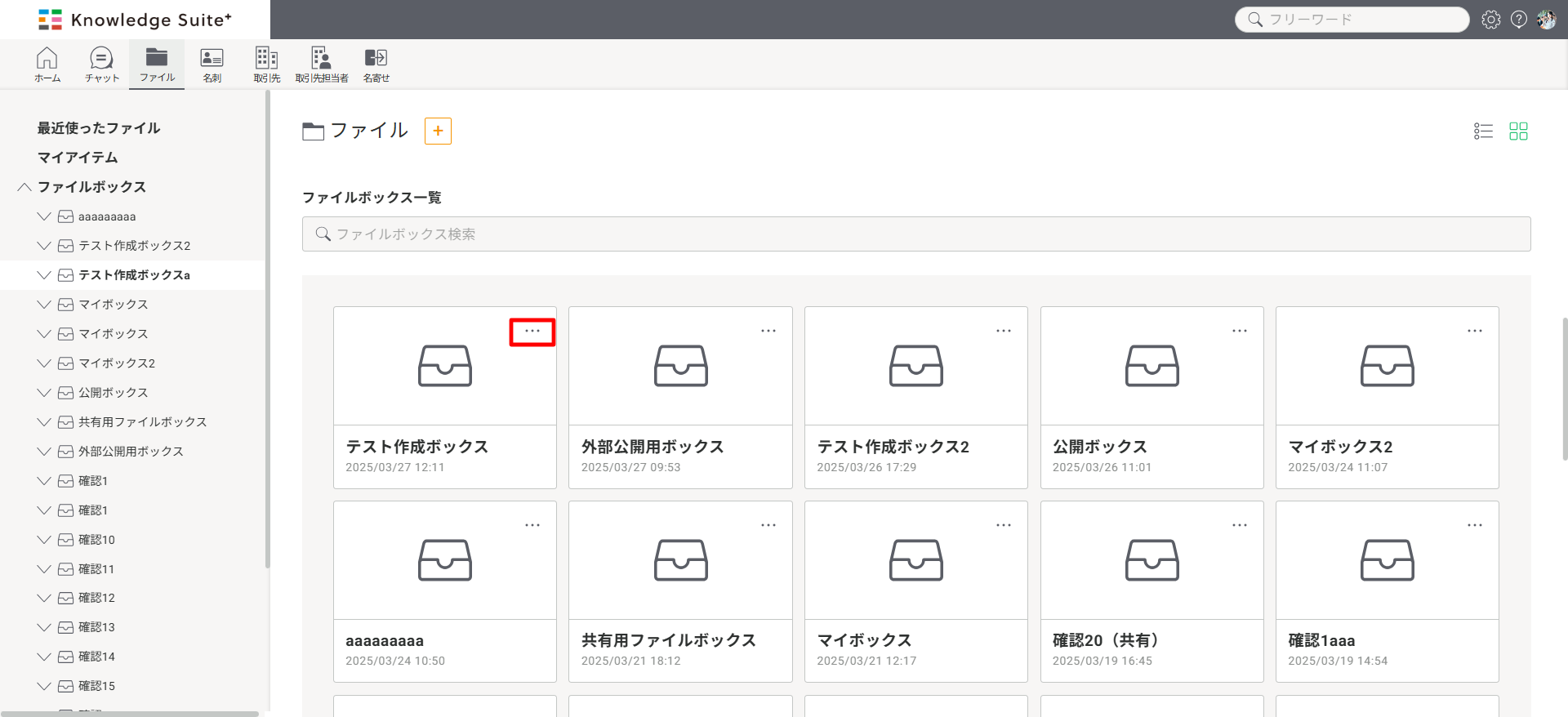Click the plus button to add file box
This screenshot has width=1568, height=717.
[x=438, y=131]
